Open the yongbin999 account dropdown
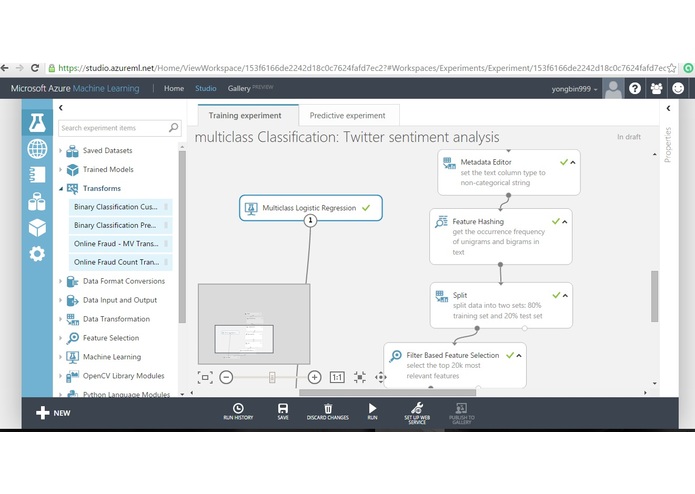 click(574, 89)
